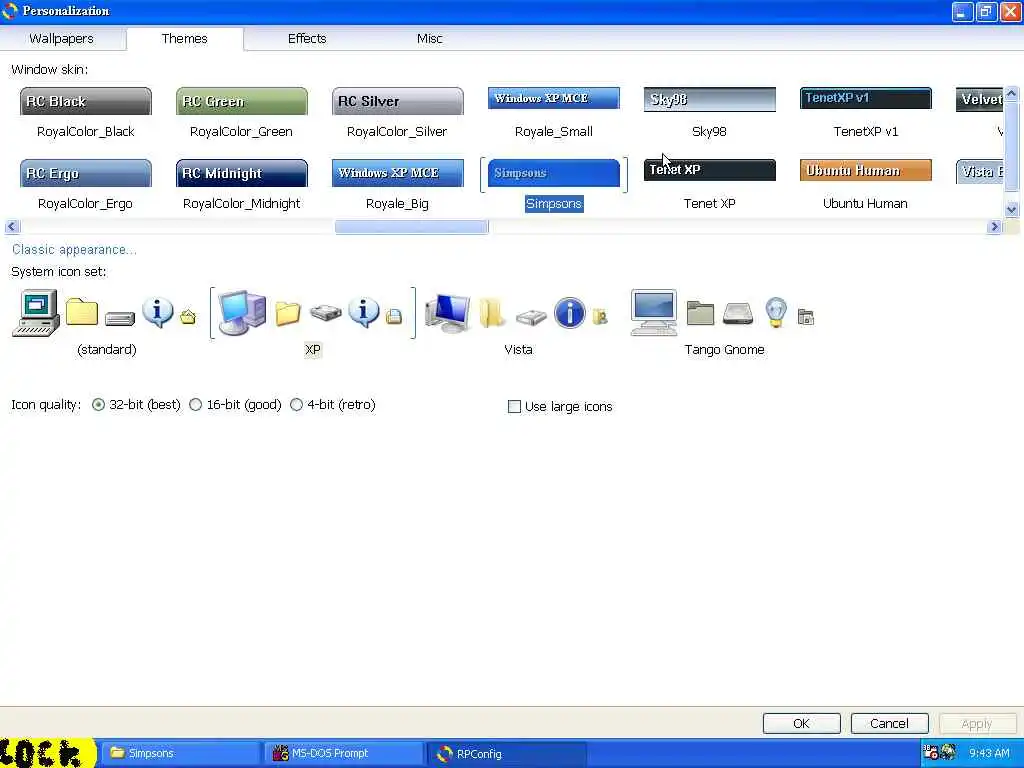Click the skin list scroll down arrow
The height and width of the screenshot is (768, 1024).
pos(1011,210)
